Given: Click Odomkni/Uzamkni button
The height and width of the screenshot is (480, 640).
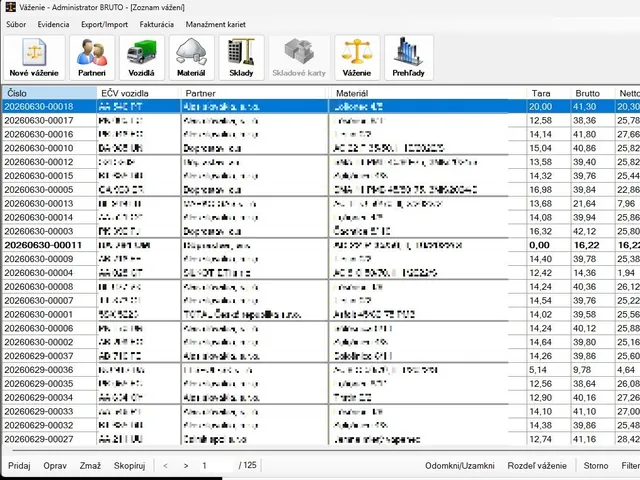Looking at the screenshot, I should [460, 466].
